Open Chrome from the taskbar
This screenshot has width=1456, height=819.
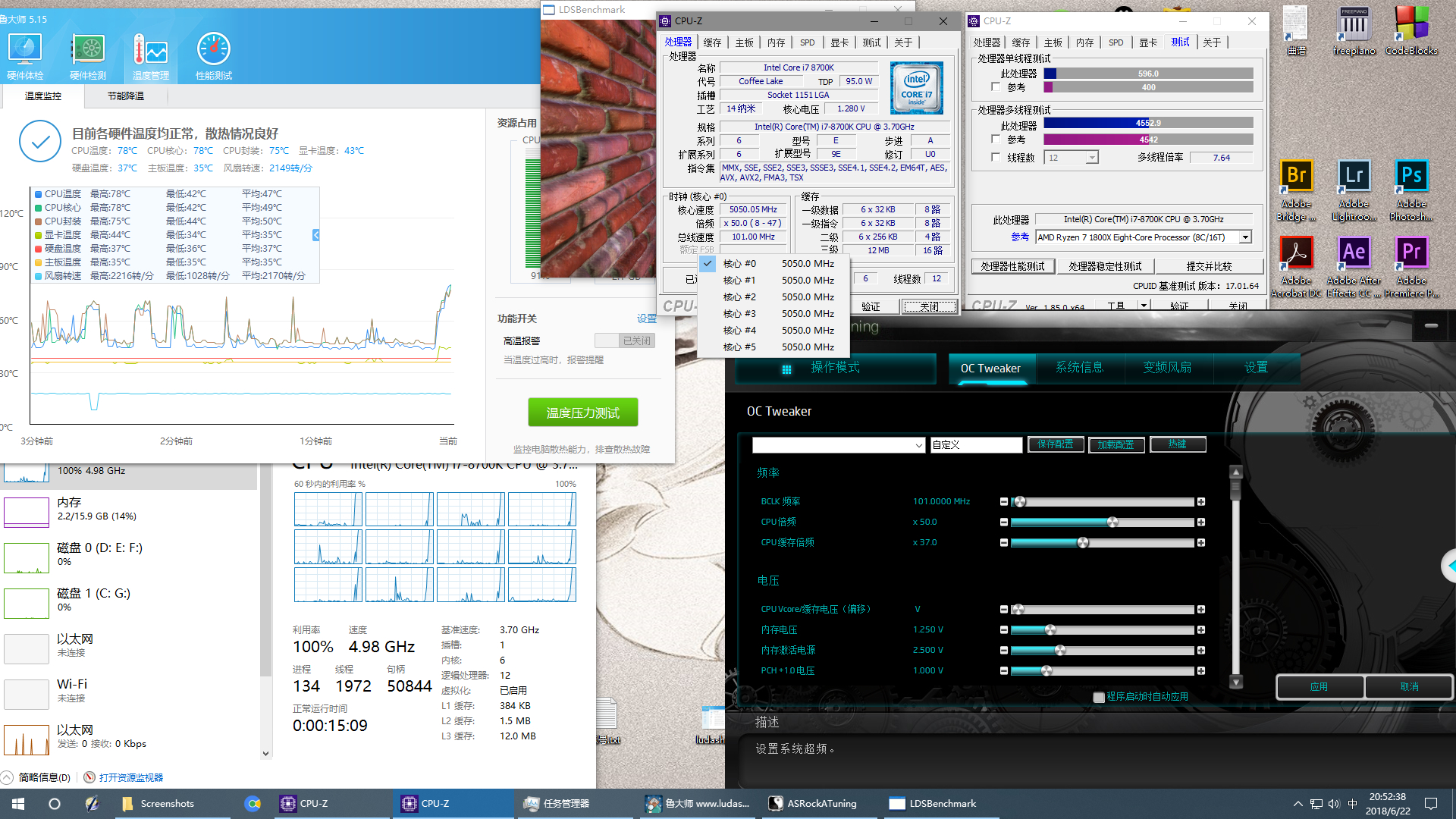coord(253,803)
